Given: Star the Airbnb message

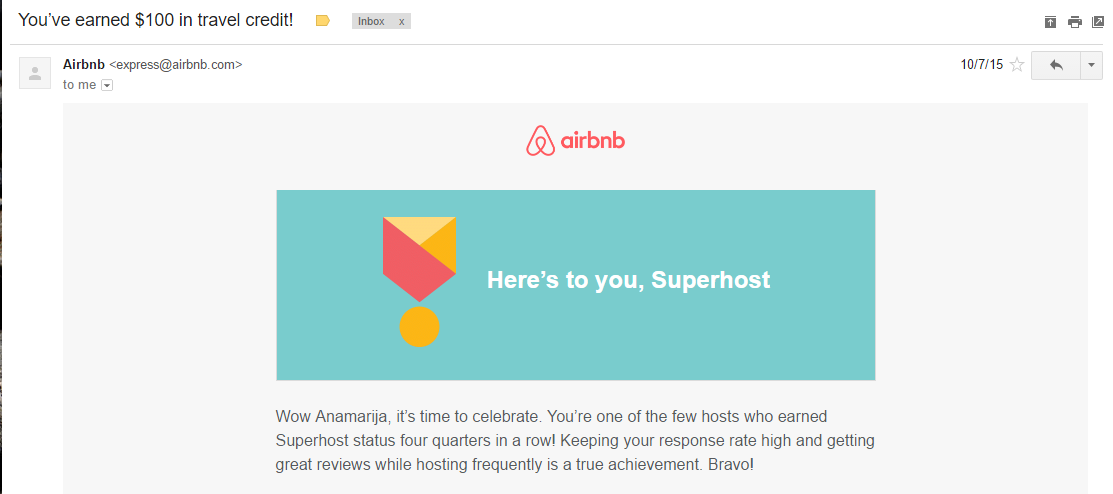Looking at the screenshot, I should point(1017,65).
